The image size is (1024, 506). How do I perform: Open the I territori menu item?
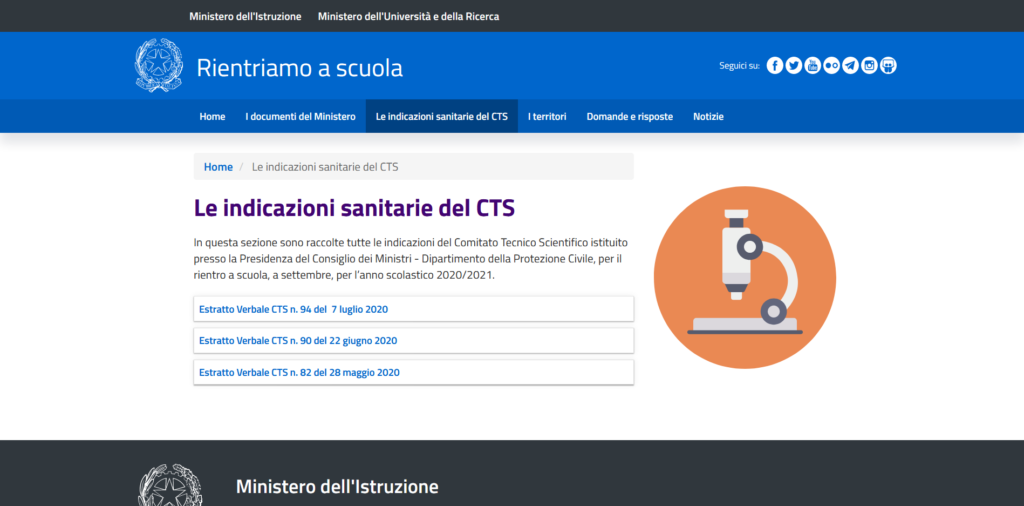click(x=547, y=116)
